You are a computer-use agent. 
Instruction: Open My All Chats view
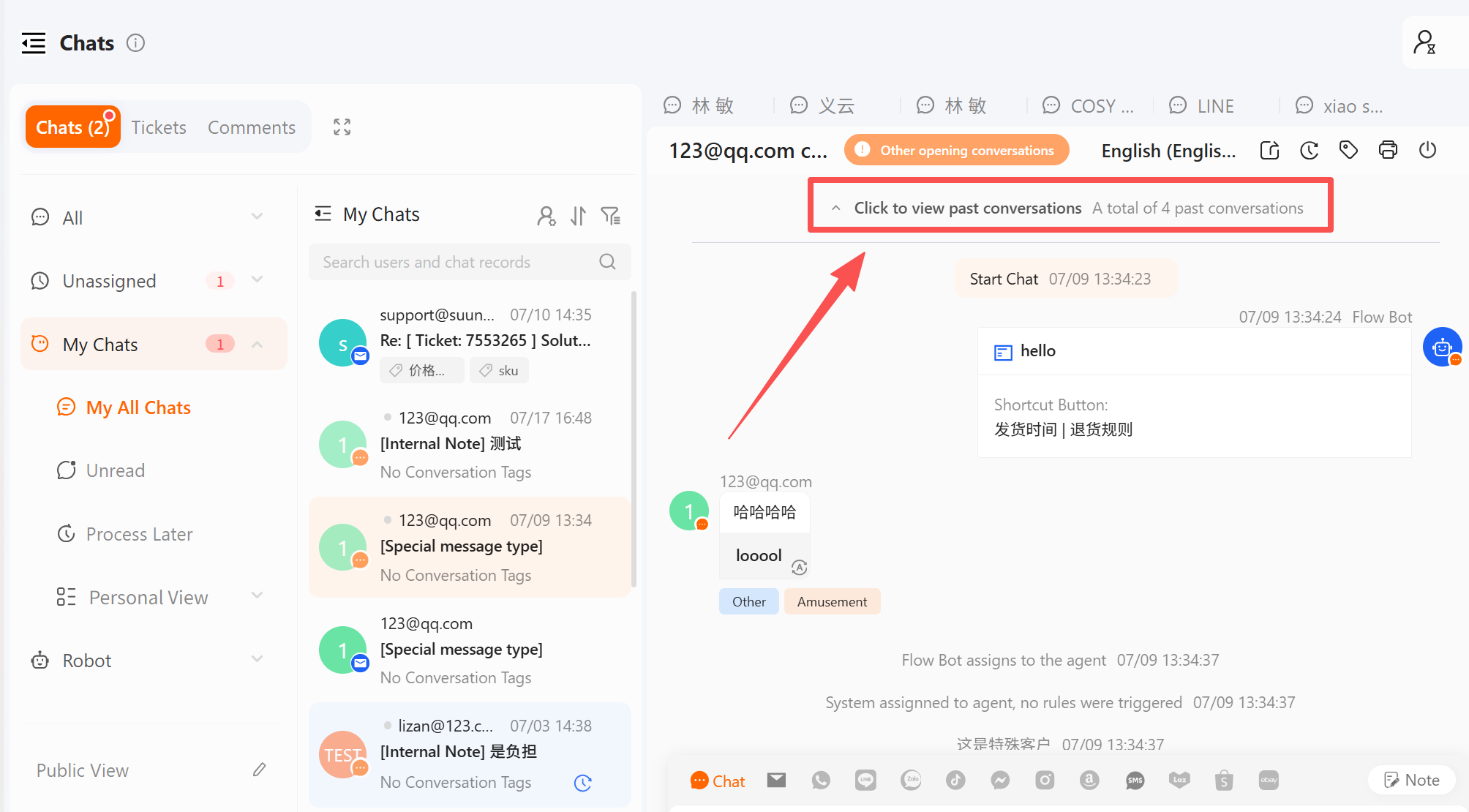click(x=138, y=407)
